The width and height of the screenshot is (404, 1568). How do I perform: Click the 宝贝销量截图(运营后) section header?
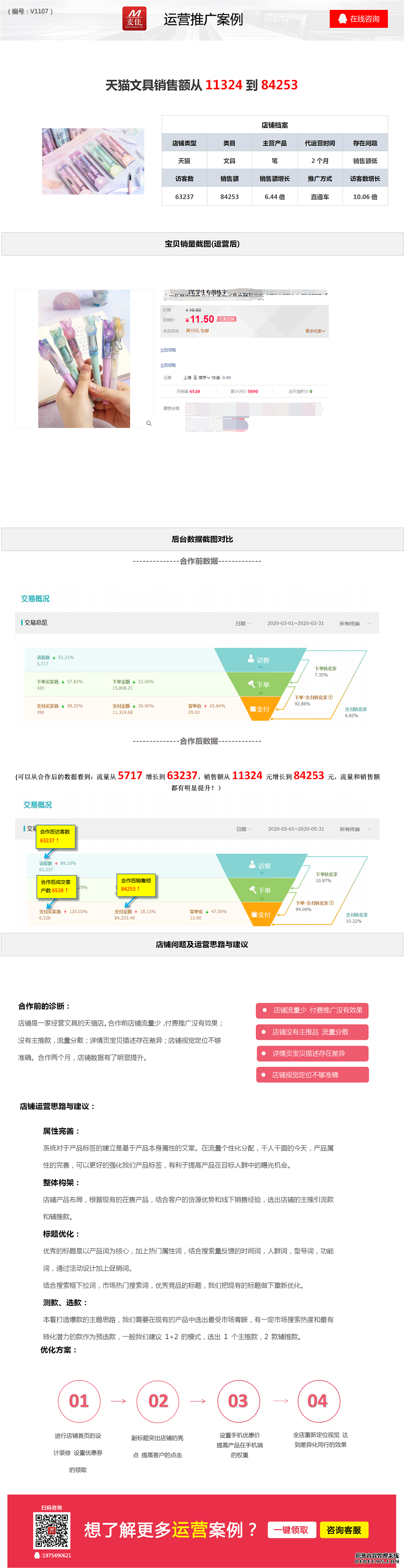point(202,244)
